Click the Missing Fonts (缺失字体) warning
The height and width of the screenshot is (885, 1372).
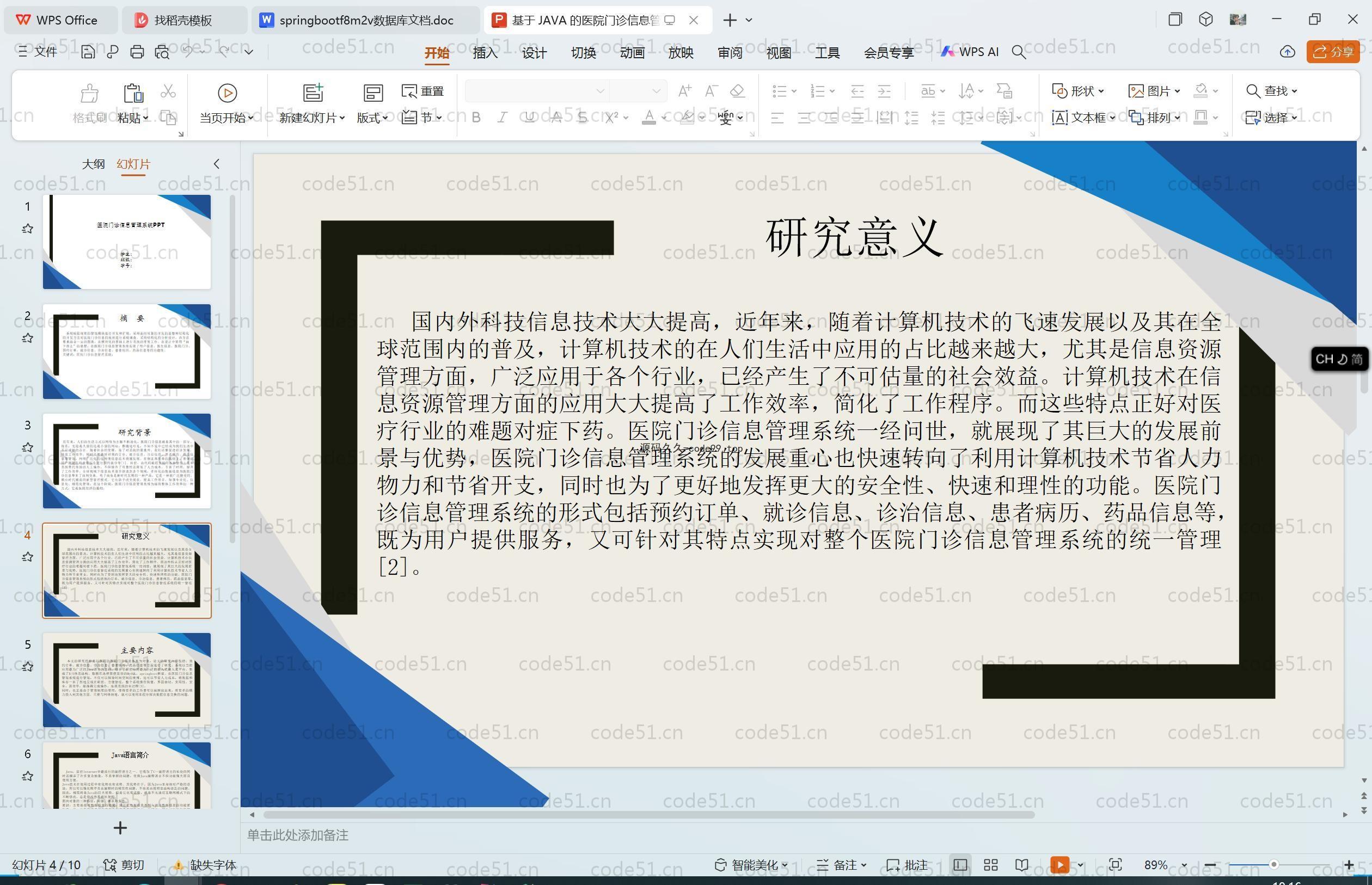(205, 865)
